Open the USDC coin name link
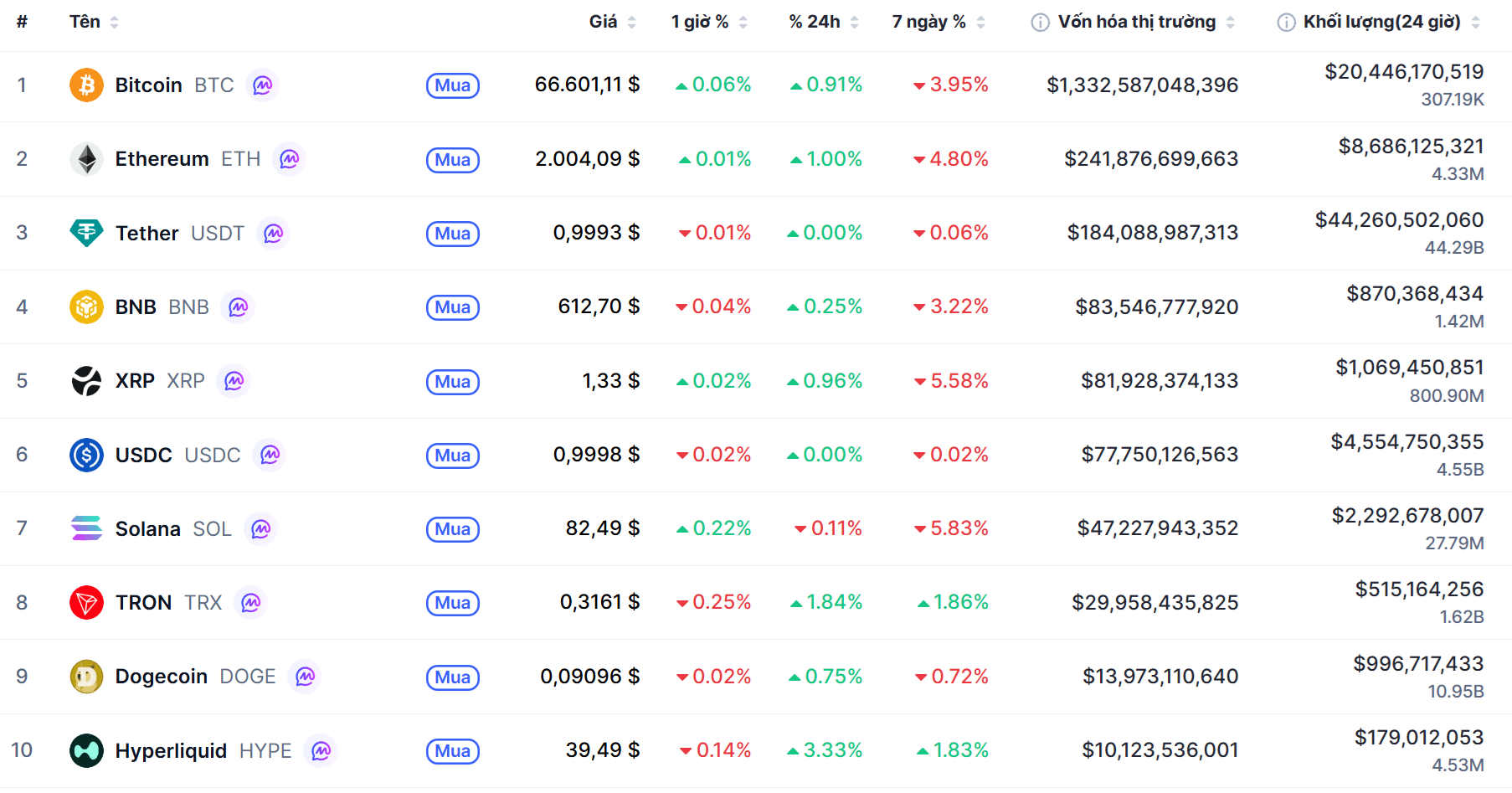The height and width of the screenshot is (793, 1512). pos(143,456)
